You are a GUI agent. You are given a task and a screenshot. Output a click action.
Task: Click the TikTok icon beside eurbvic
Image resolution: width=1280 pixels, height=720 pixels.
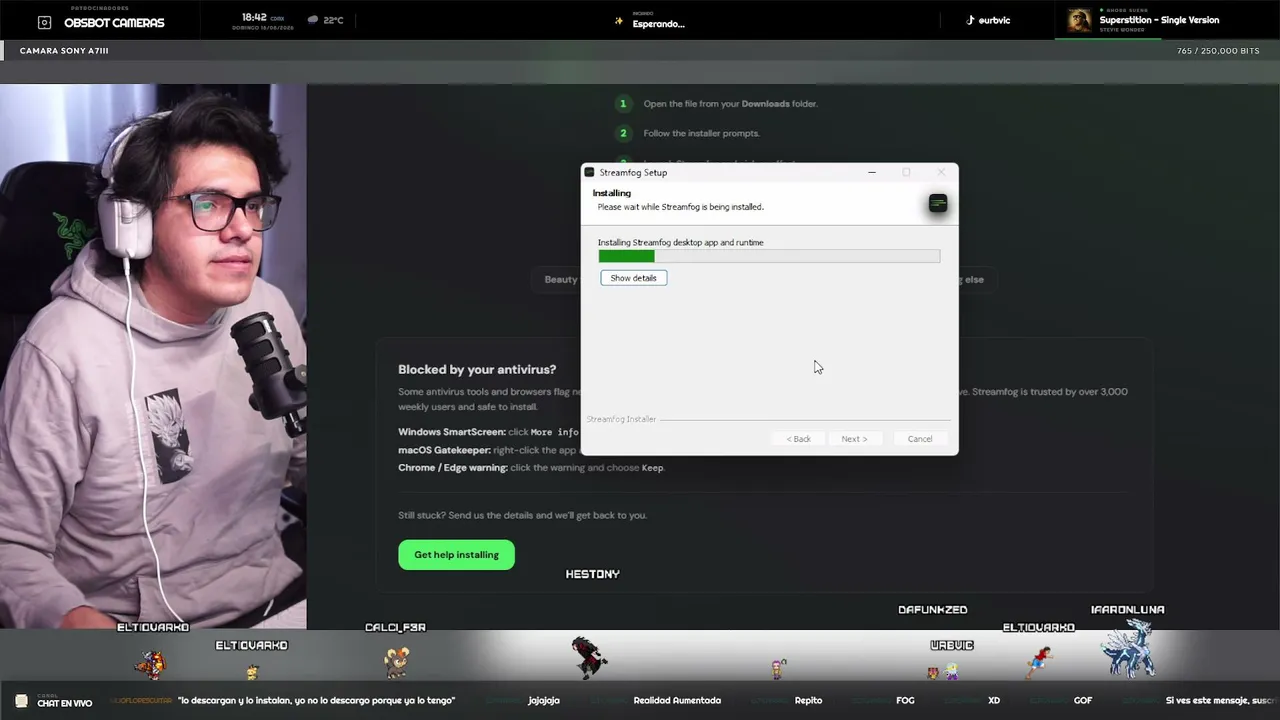click(x=969, y=20)
